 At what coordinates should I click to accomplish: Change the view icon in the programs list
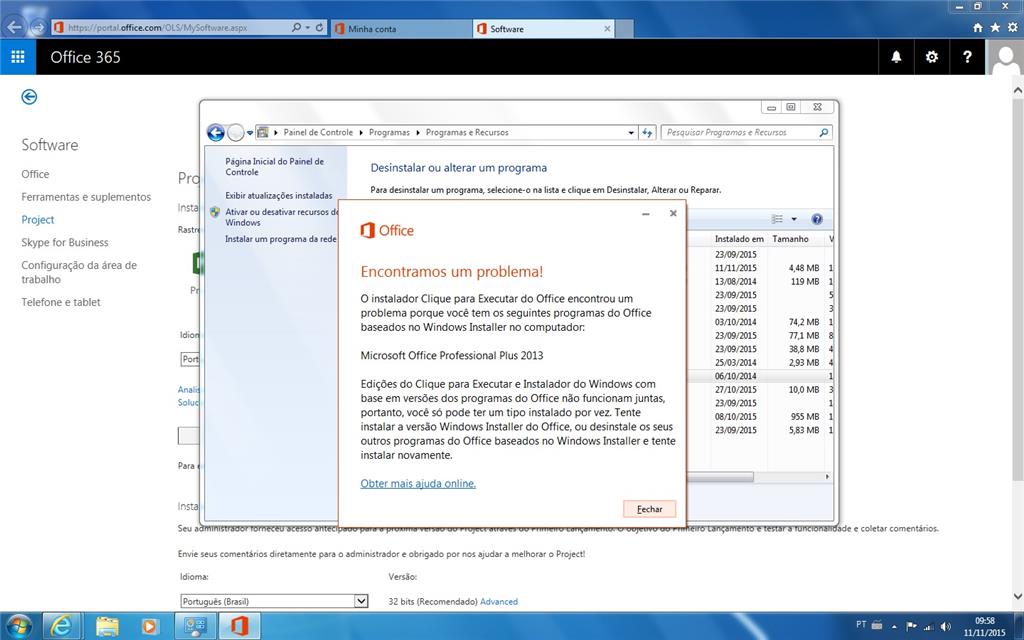pos(777,219)
